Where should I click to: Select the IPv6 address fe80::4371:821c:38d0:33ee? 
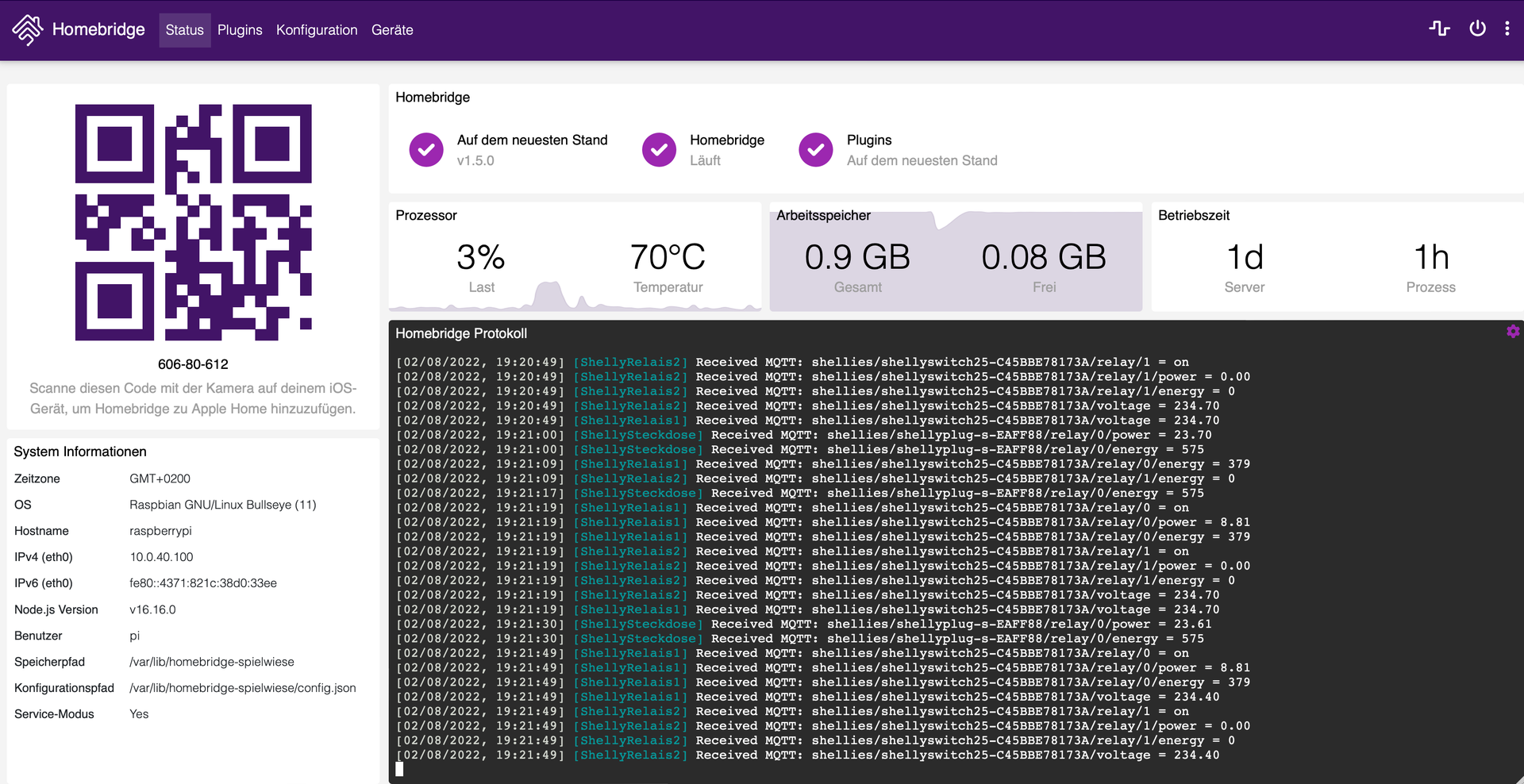pyautogui.click(x=203, y=583)
